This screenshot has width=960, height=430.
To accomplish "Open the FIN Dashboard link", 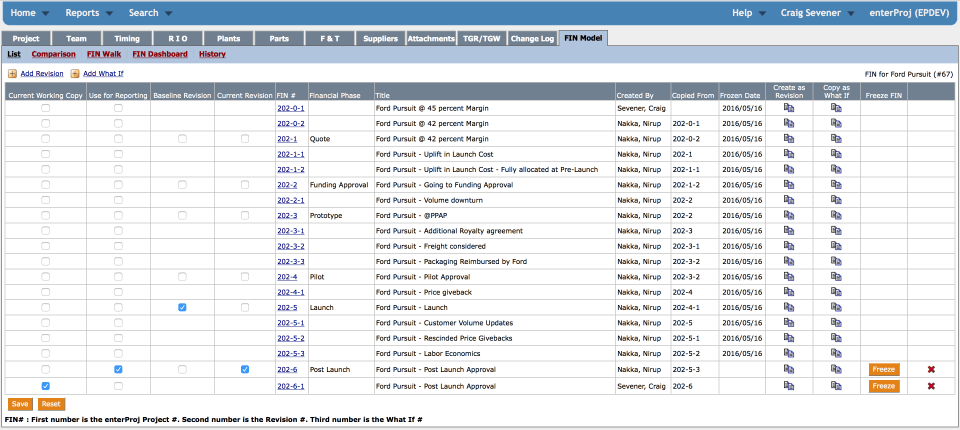I will point(160,54).
